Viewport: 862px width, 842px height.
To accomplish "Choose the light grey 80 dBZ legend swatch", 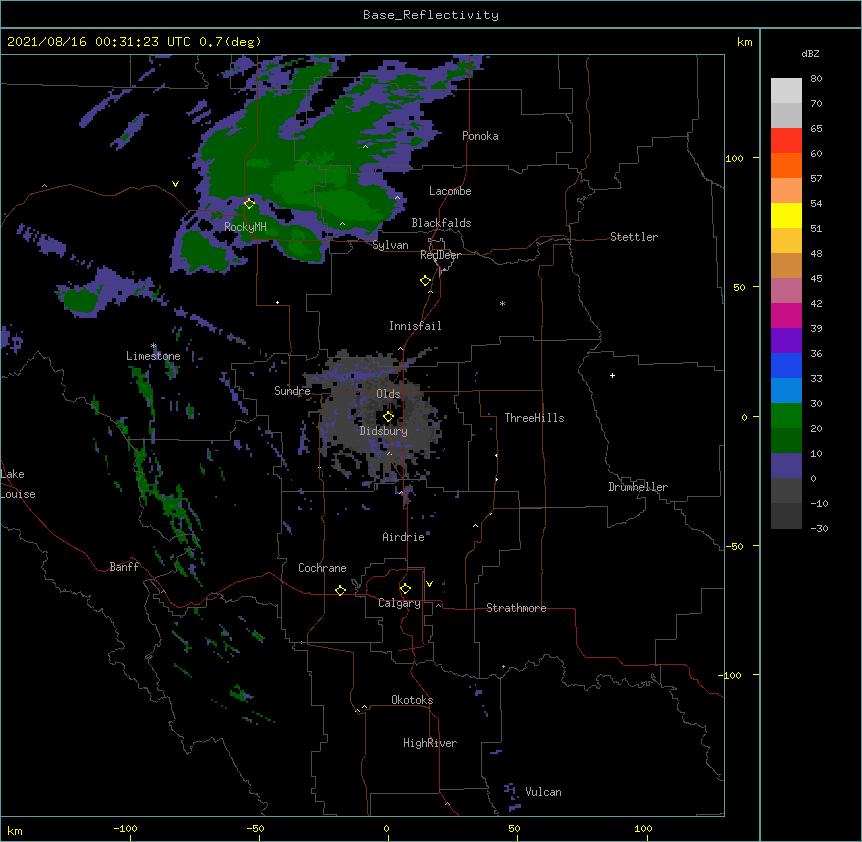I will pos(786,91).
